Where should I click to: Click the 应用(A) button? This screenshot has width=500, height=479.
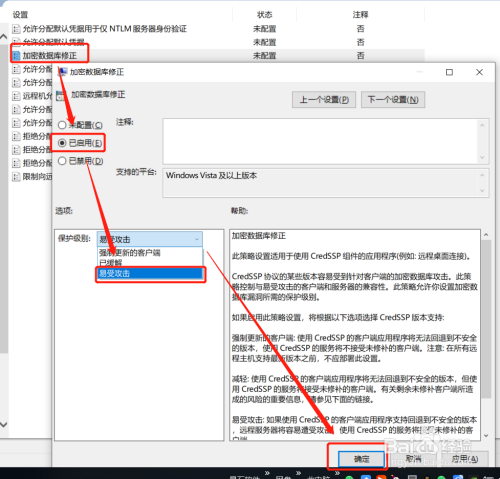pos(465,459)
